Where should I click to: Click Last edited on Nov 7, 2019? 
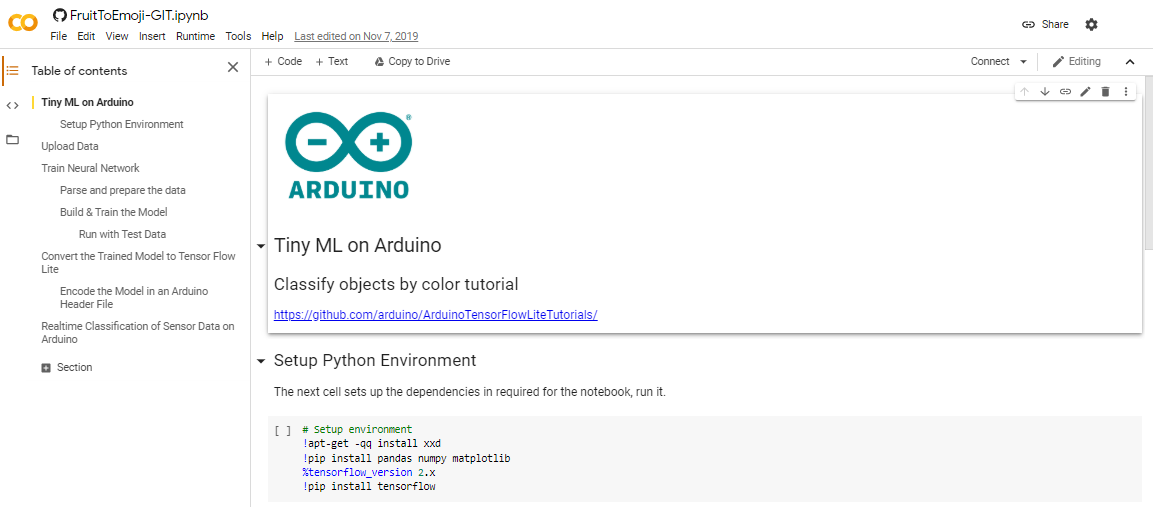tap(356, 36)
